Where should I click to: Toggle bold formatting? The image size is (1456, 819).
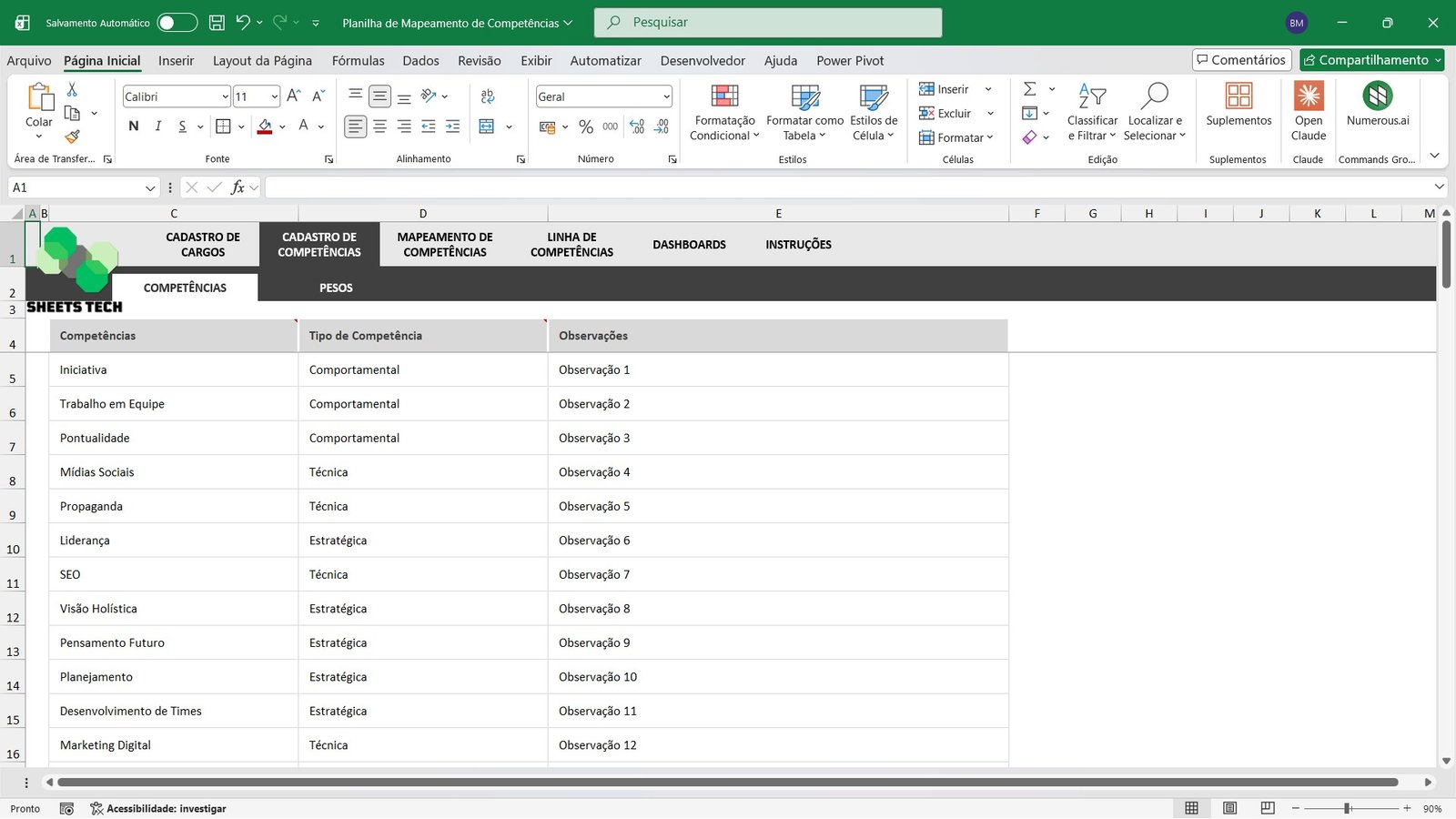click(133, 126)
